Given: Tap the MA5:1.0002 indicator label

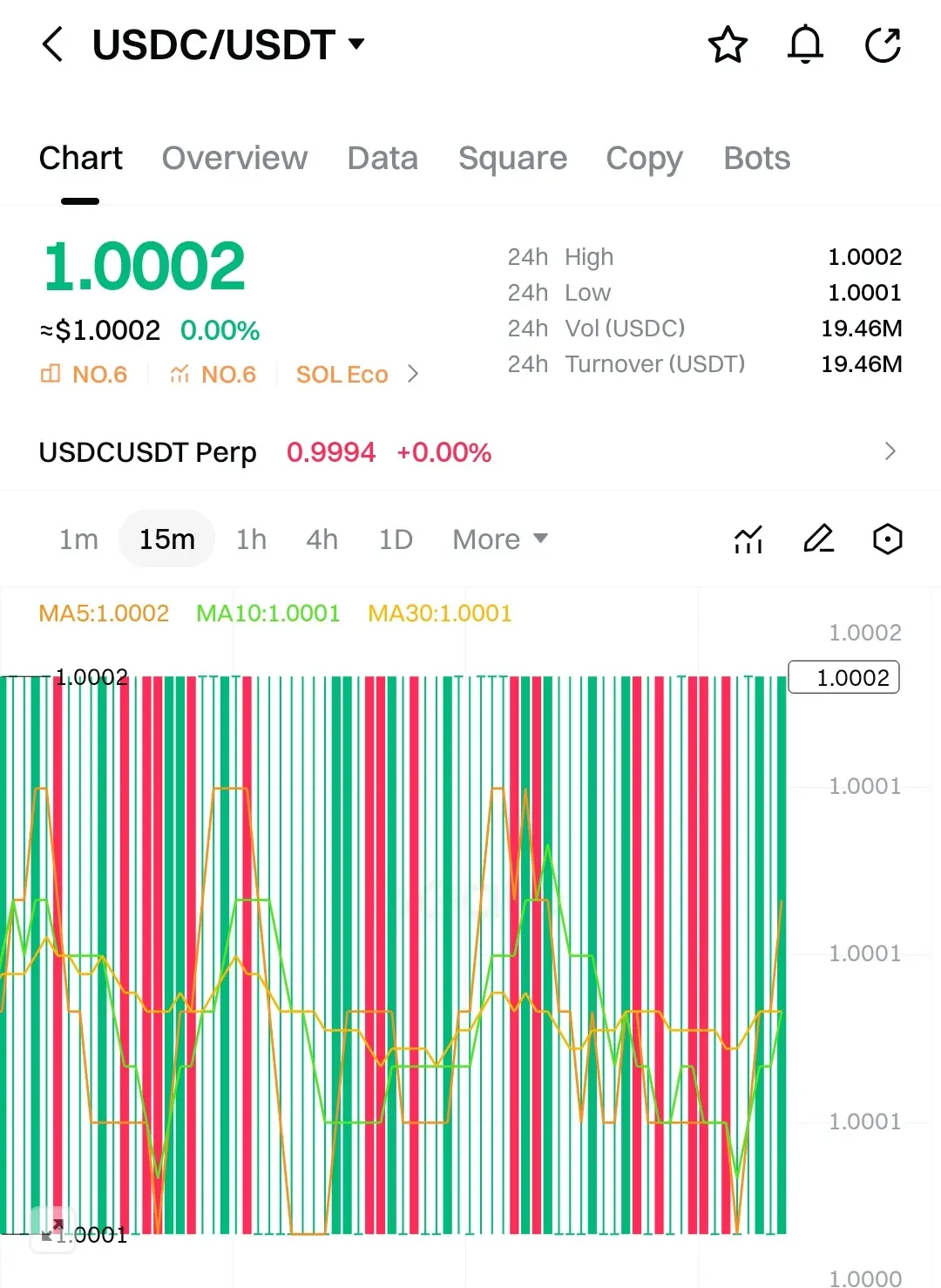Looking at the screenshot, I should 104,613.
